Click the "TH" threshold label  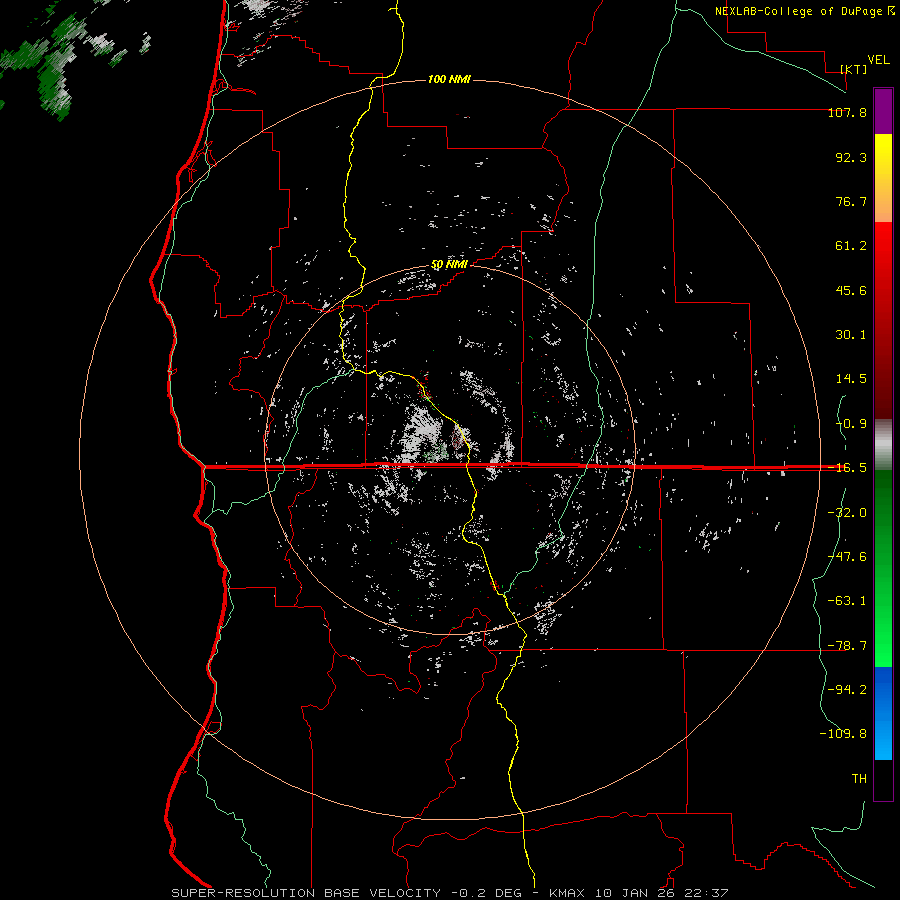click(x=859, y=779)
